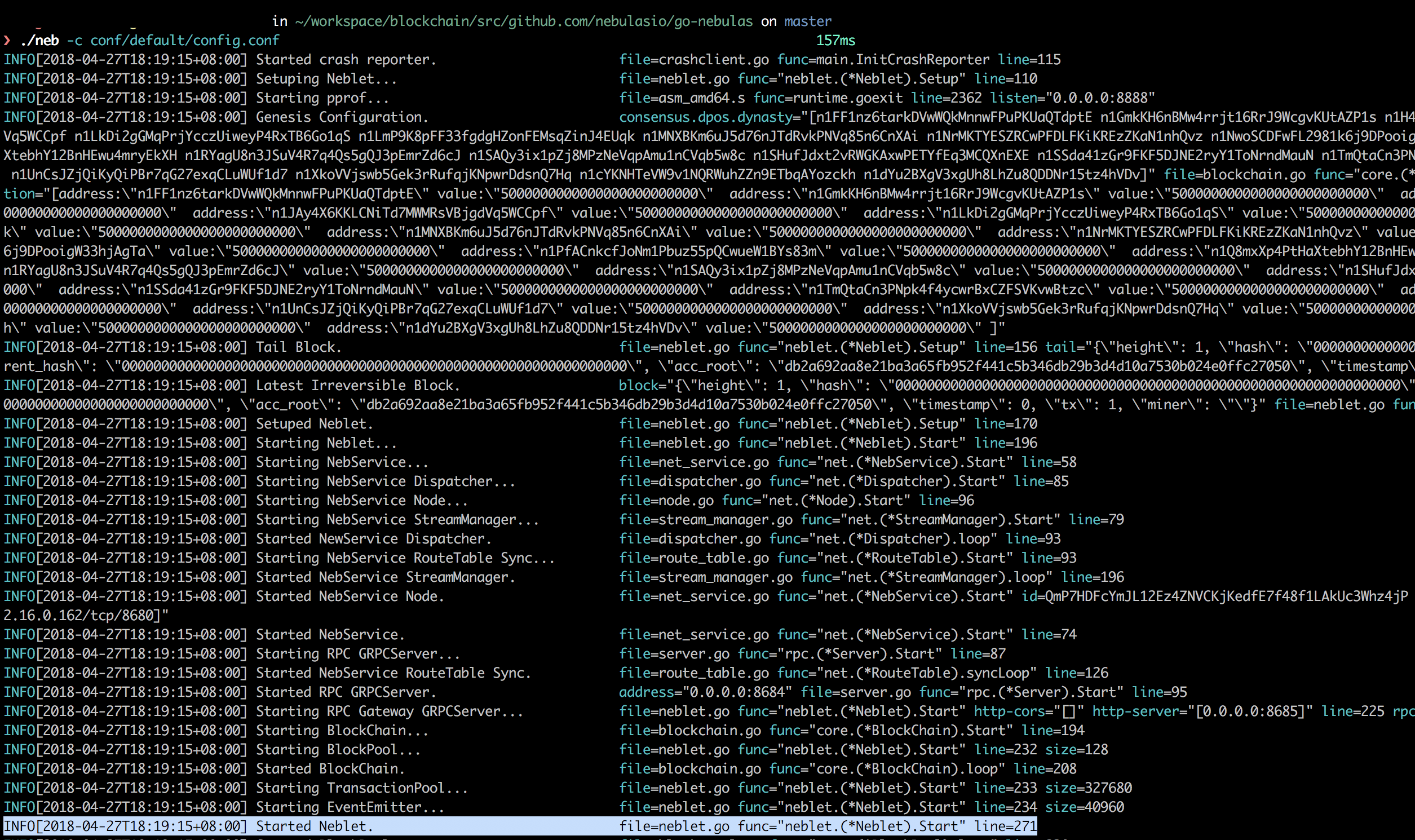Viewport: 1415px width, 840px height.
Task: Click 'Started BlockChain.' log message
Action: click(x=330, y=769)
